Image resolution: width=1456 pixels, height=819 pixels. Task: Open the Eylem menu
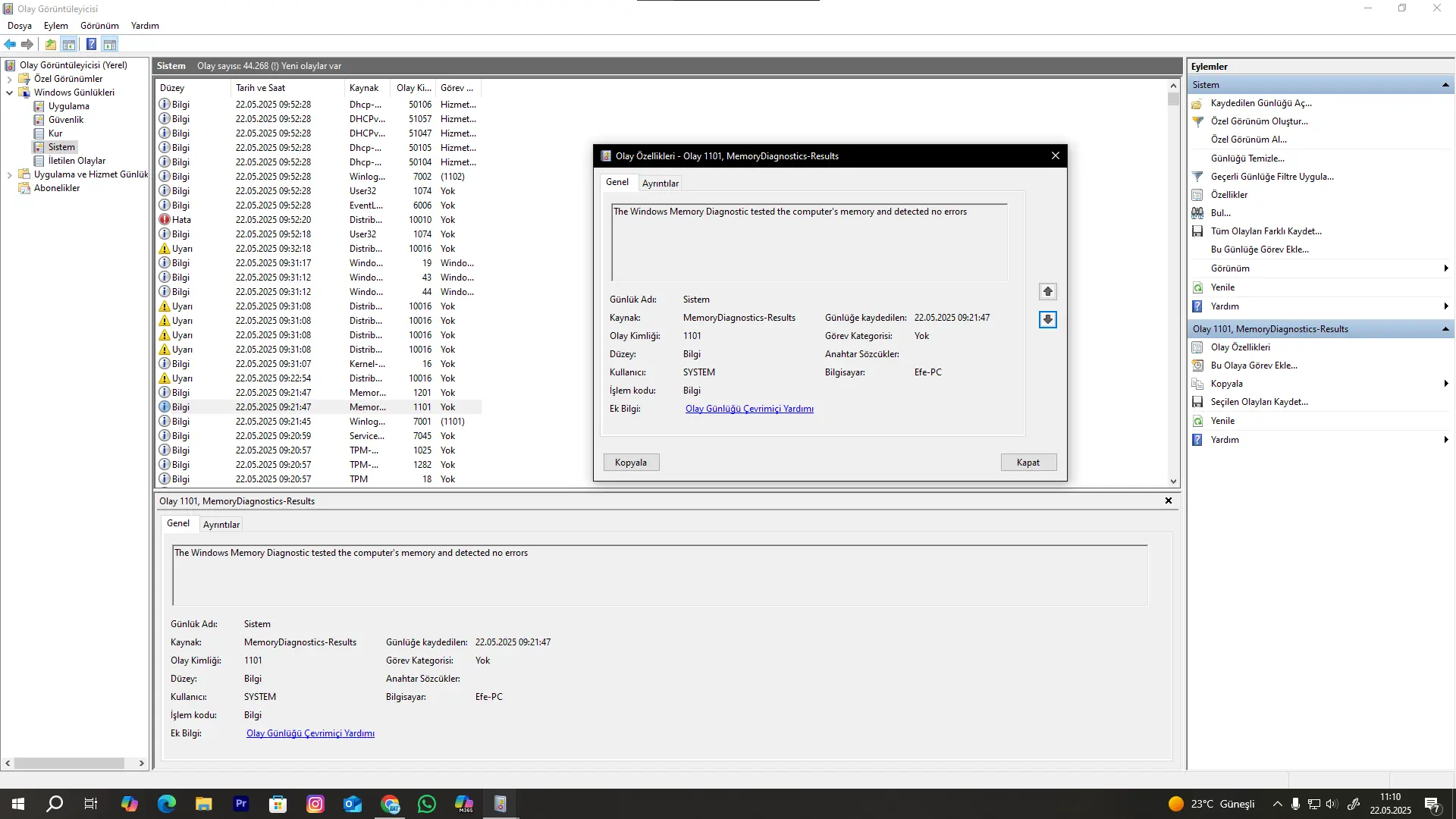(56, 26)
